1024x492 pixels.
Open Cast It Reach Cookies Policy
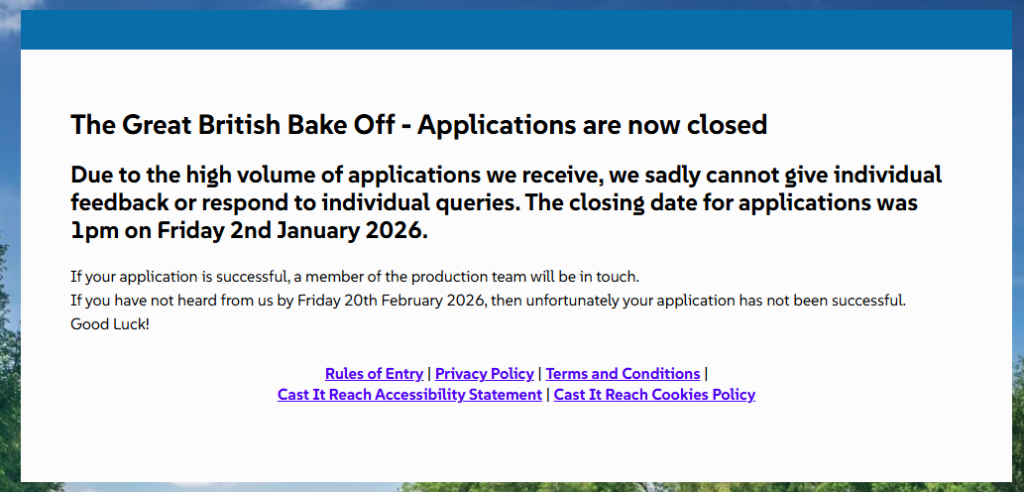654,395
